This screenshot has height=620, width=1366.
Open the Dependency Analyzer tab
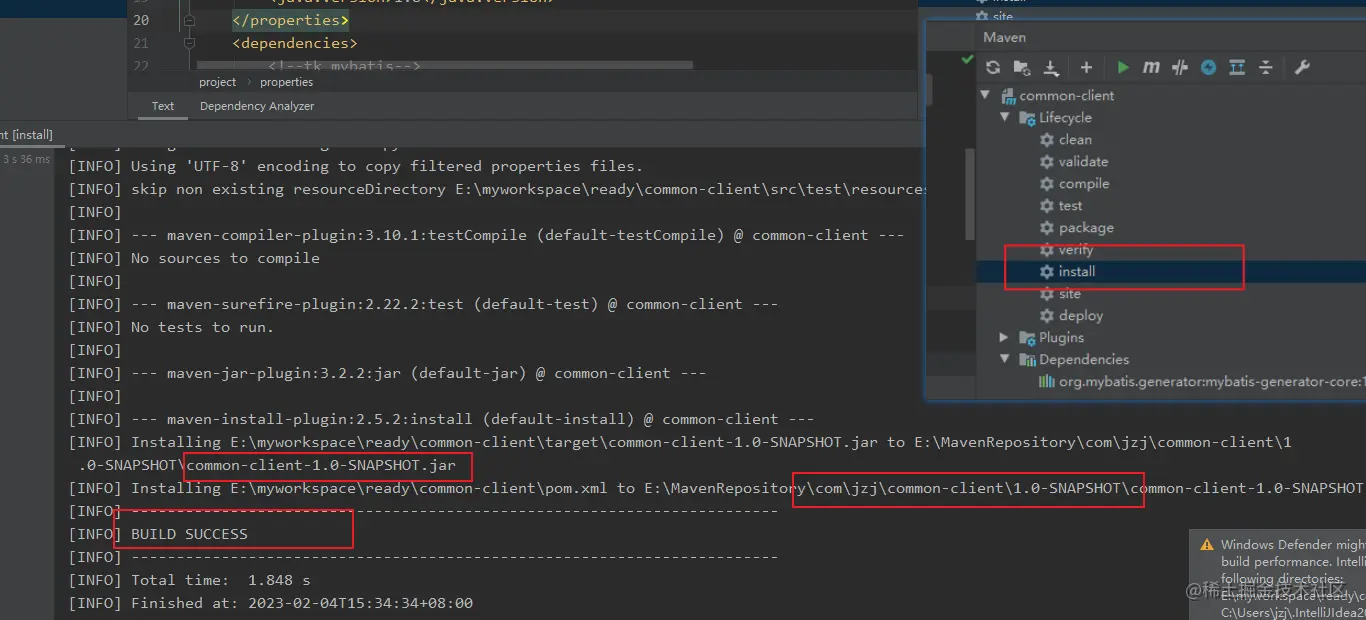click(257, 106)
